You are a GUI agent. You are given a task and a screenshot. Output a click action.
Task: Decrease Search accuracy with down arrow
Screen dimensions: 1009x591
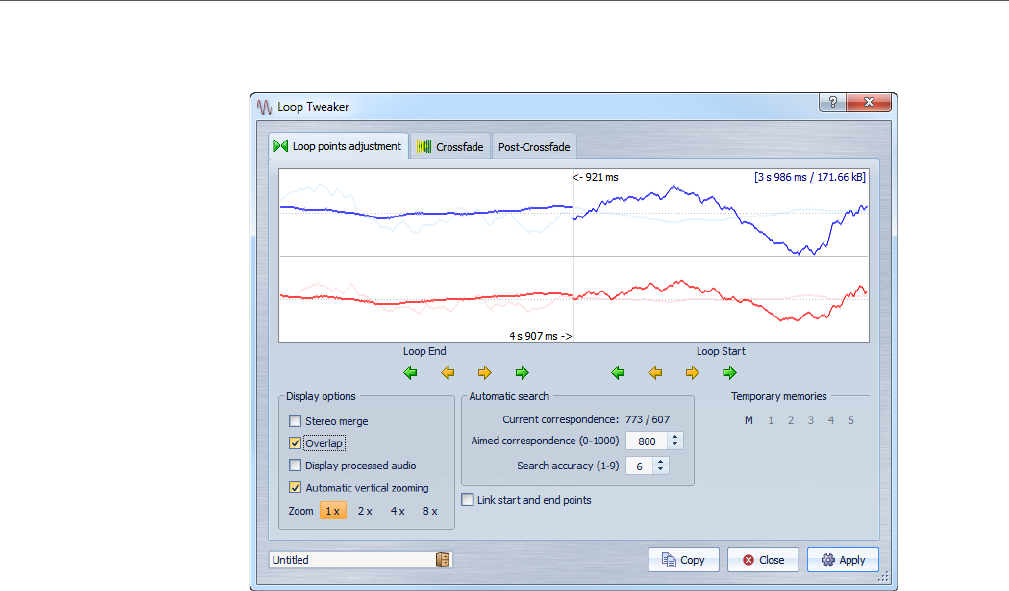(660, 469)
